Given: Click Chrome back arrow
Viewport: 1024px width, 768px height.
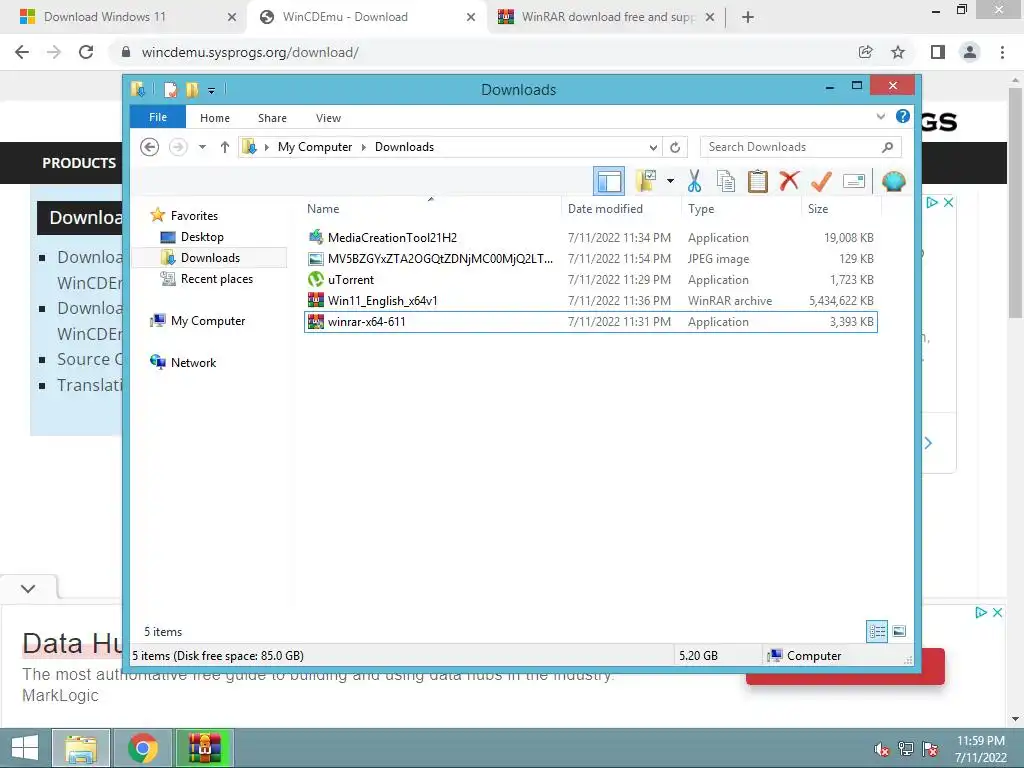Looking at the screenshot, I should pos(22,52).
